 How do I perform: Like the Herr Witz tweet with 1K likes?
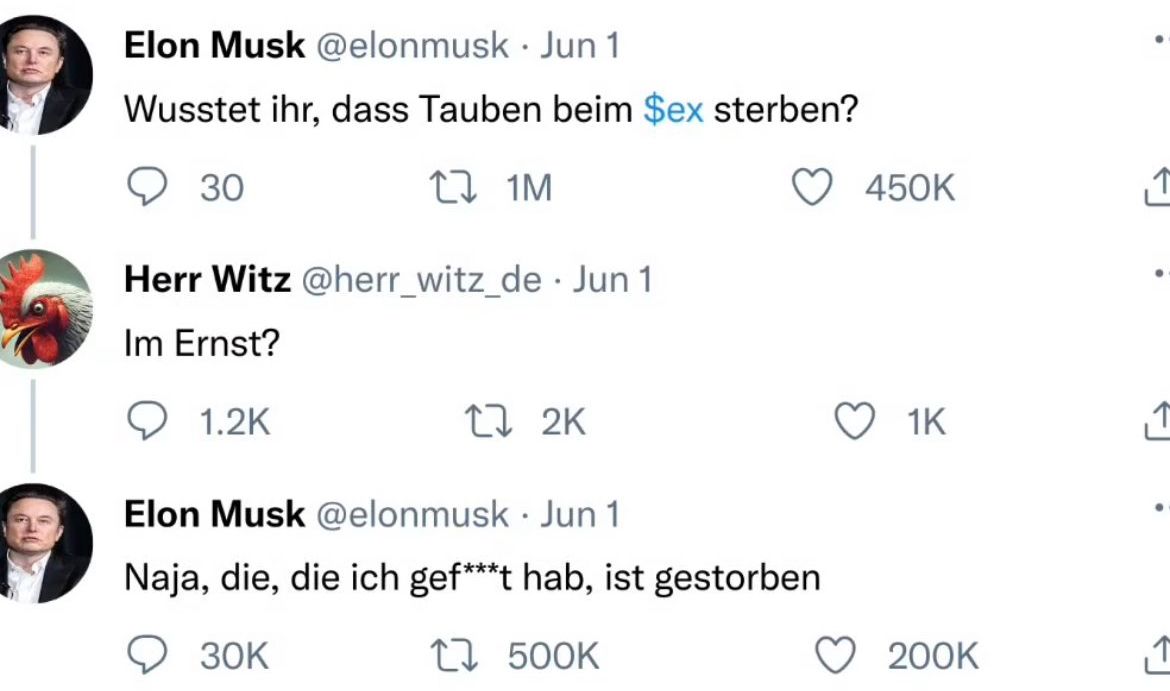pos(855,422)
